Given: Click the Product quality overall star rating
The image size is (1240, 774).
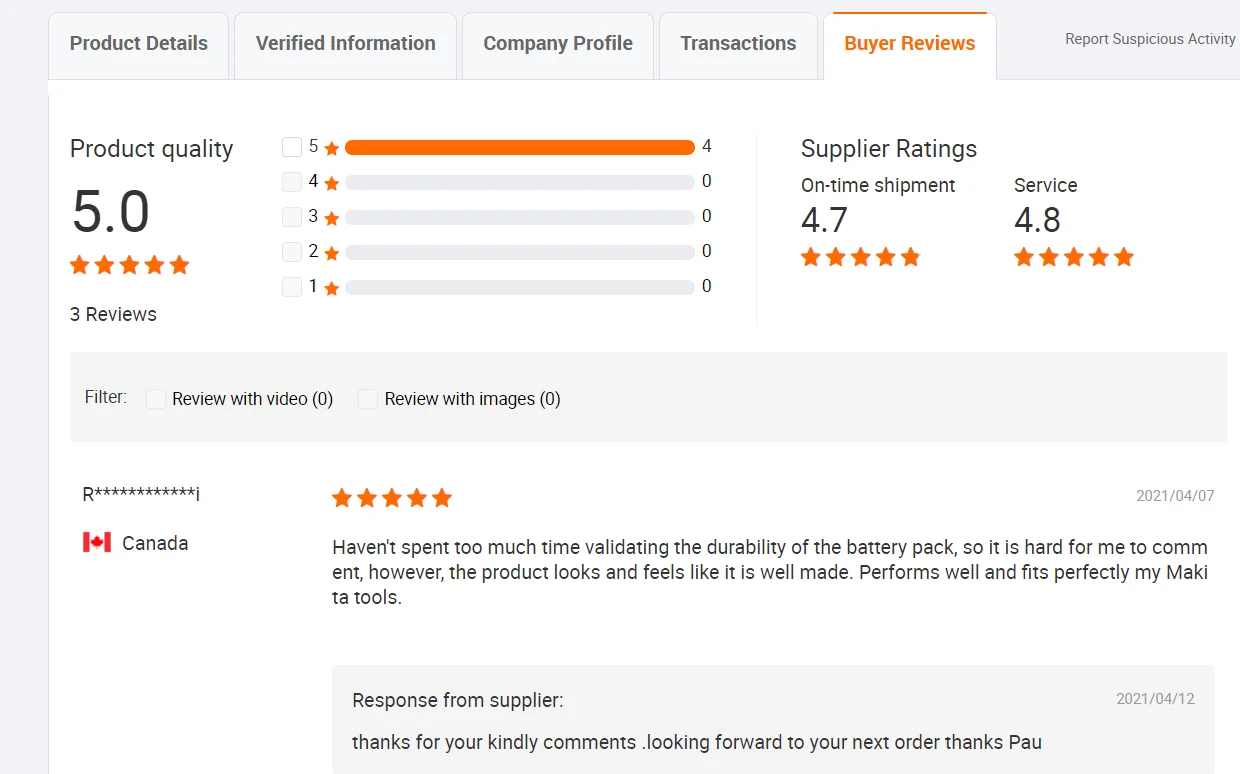Looking at the screenshot, I should (130, 265).
